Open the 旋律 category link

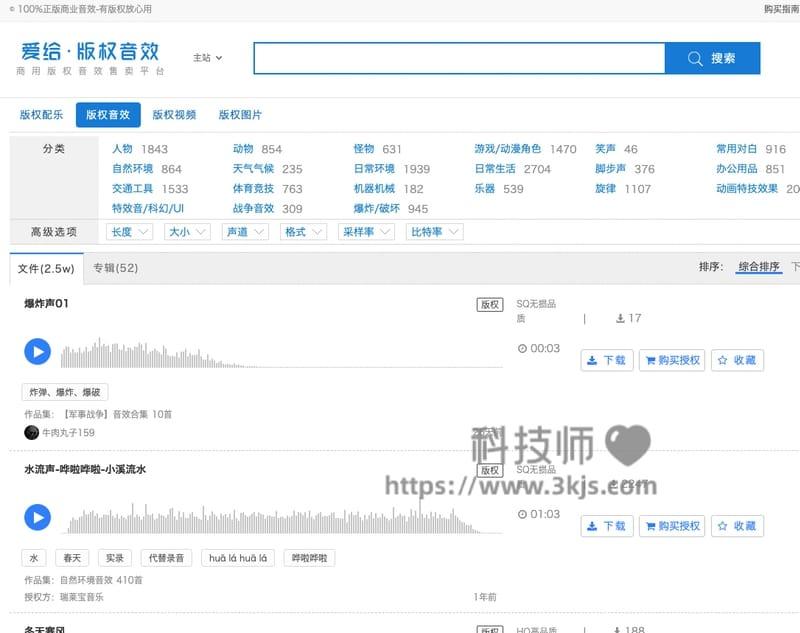pos(605,189)
